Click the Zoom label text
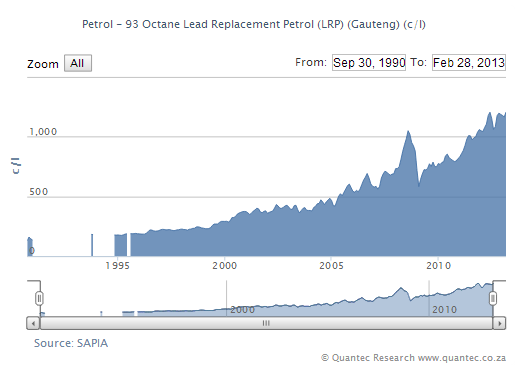 [43, 64]
